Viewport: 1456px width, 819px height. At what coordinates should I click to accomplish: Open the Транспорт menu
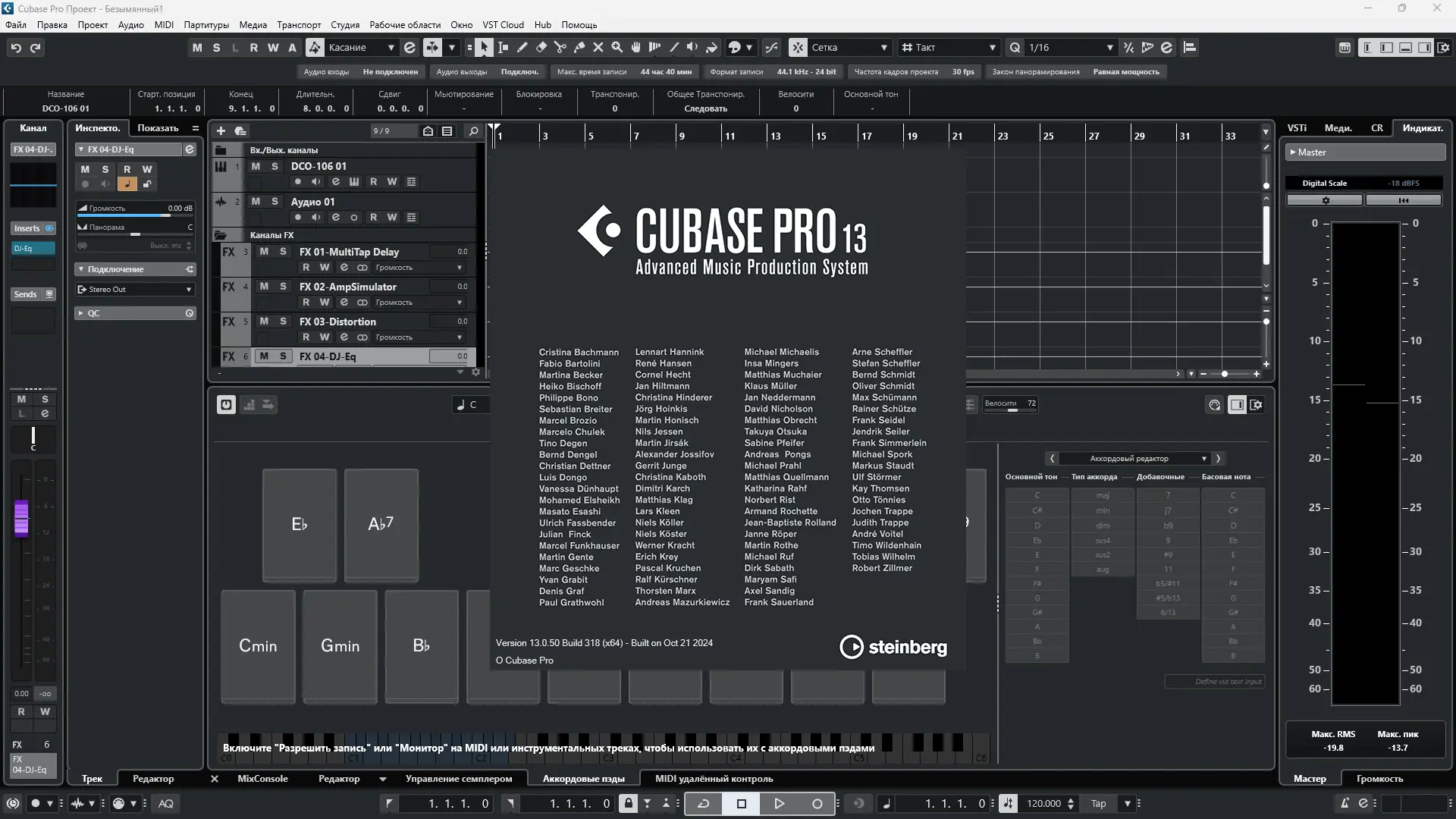[299, 24]
